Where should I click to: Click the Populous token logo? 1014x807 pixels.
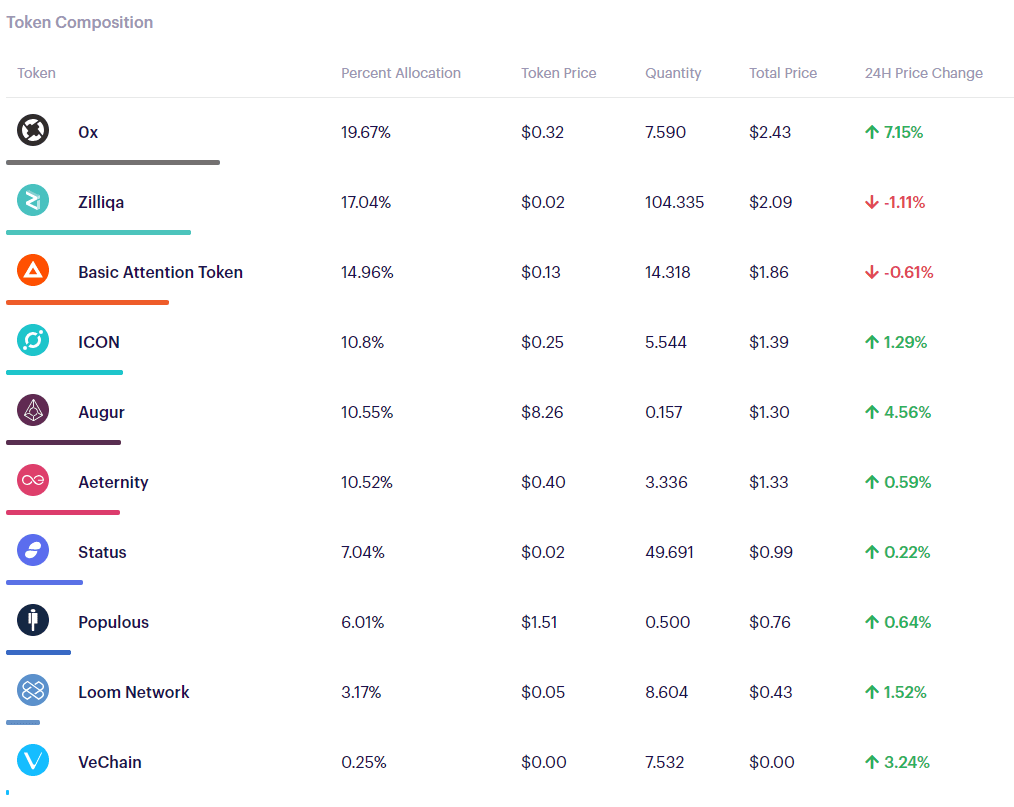33,620
